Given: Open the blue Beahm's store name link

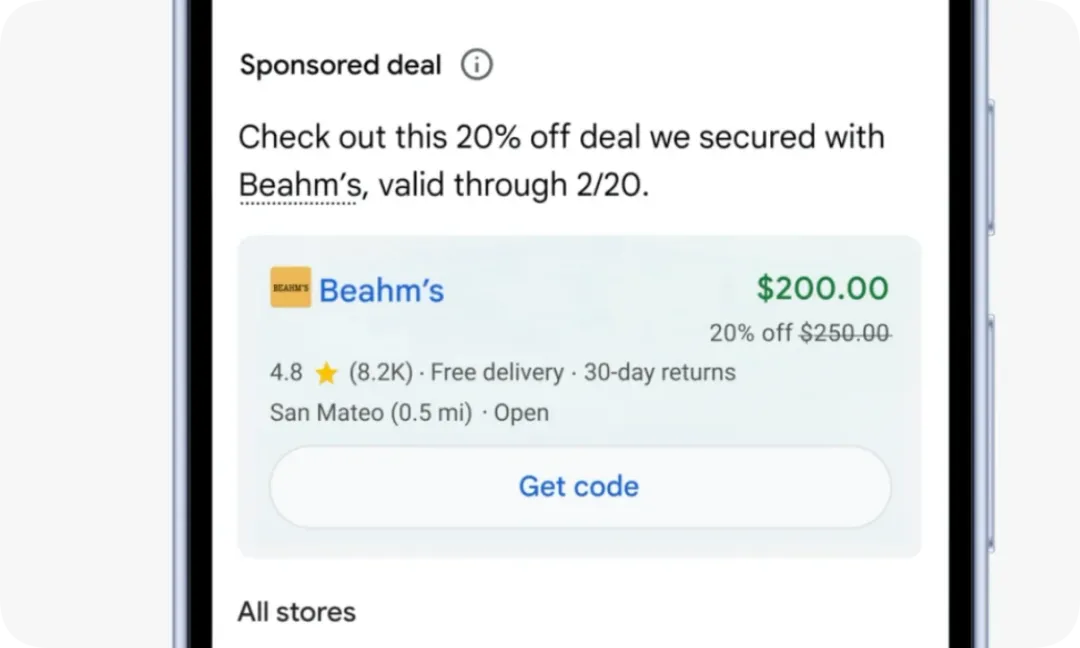Looking at the screenshot, I should click(381, 291).
